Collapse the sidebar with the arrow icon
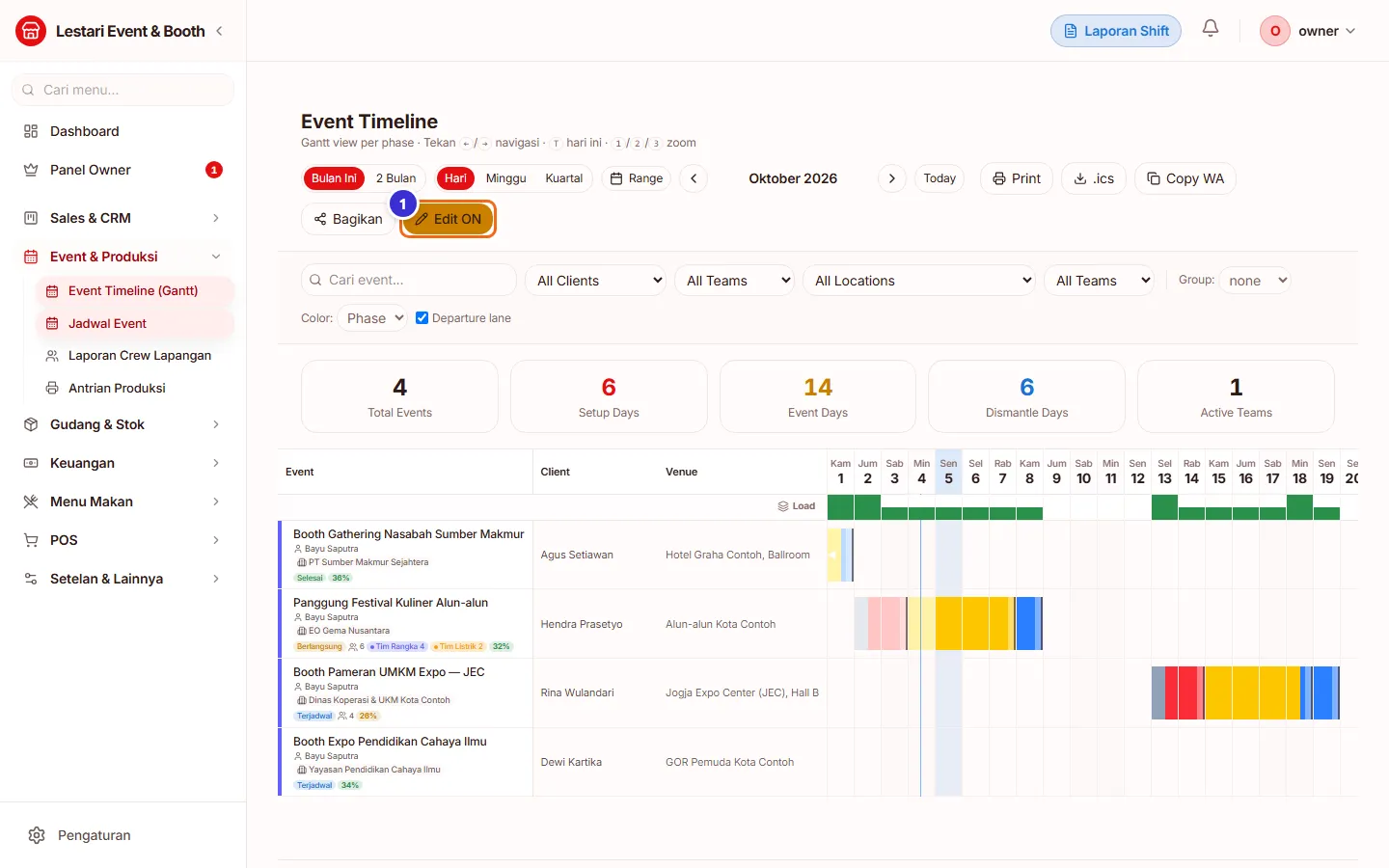This screenshot has height=868, width=1389. point(219,31)
